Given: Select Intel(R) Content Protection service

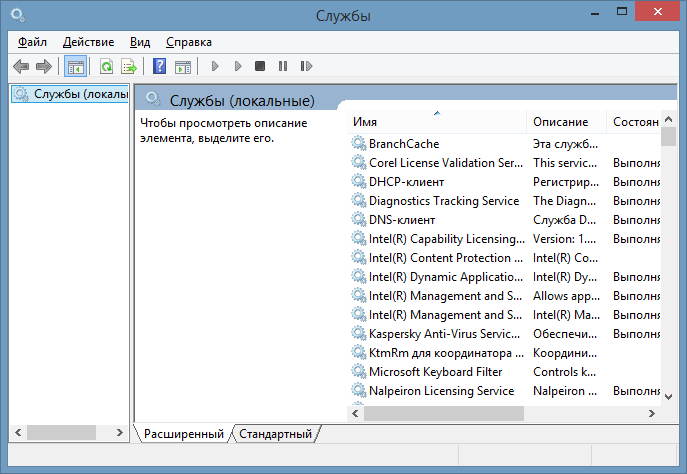Looking at the screenshot, I should coord(505,258).
